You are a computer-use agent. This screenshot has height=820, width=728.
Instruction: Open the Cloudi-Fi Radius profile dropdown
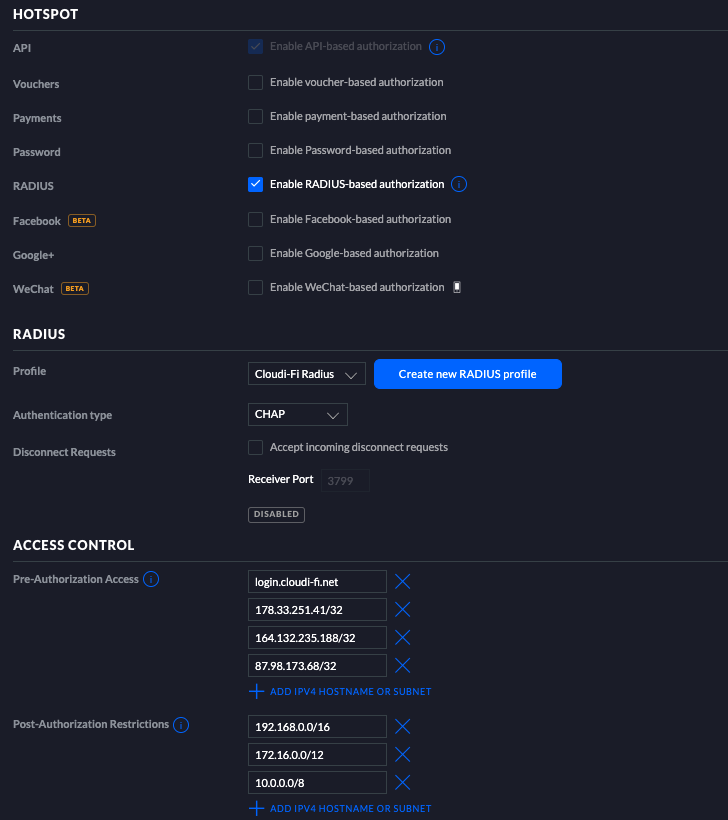(x=306, y=374)
